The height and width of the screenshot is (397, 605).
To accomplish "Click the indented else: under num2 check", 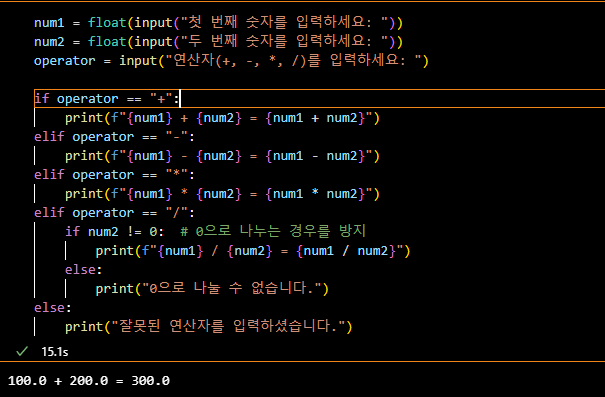I will (83, 270).
